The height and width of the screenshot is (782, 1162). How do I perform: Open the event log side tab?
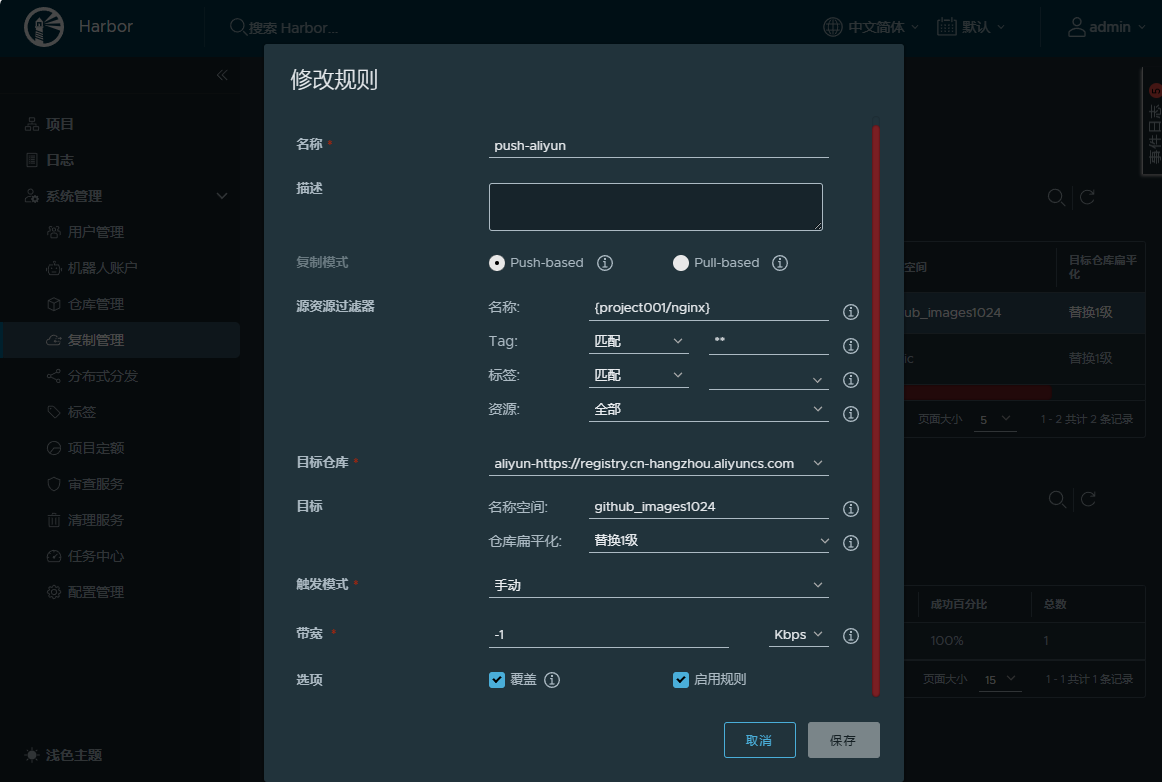coord(1153,122)
